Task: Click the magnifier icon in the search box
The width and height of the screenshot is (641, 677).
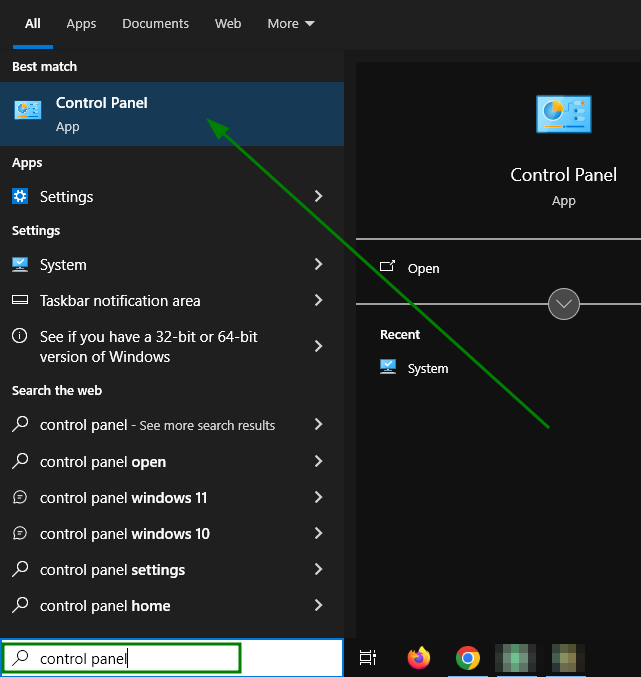Action: point(20,658)
